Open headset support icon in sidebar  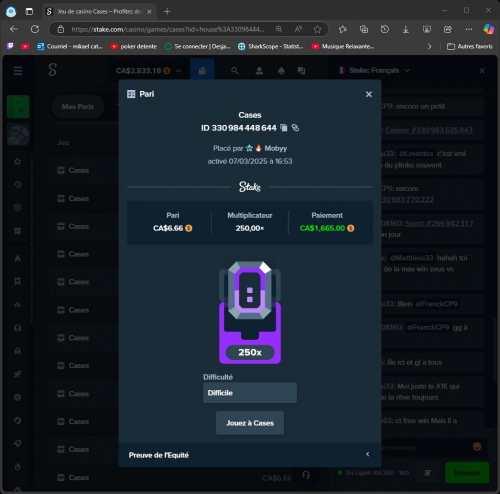18,328
